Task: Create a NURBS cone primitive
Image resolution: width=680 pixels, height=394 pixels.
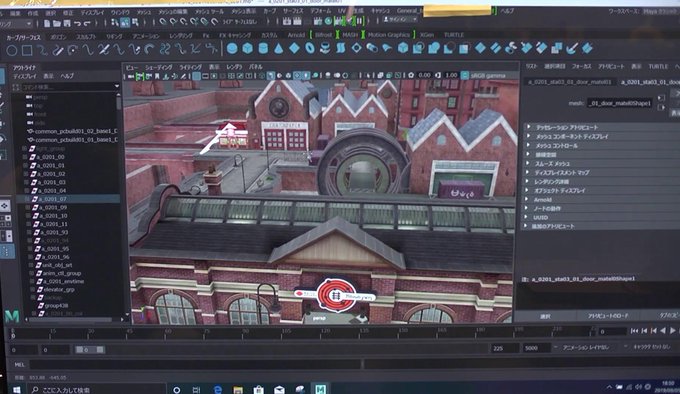Action: 278,49
